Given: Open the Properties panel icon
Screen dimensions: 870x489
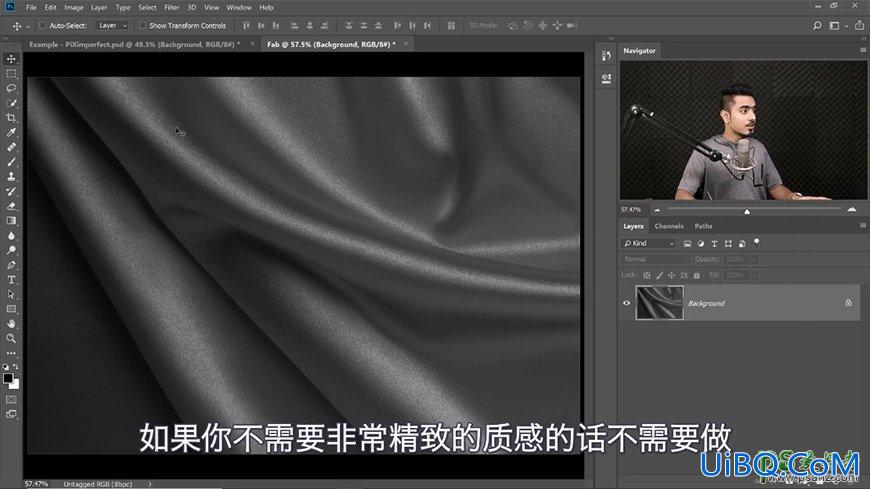Looking at the screenshot, I should pos(606,78).
